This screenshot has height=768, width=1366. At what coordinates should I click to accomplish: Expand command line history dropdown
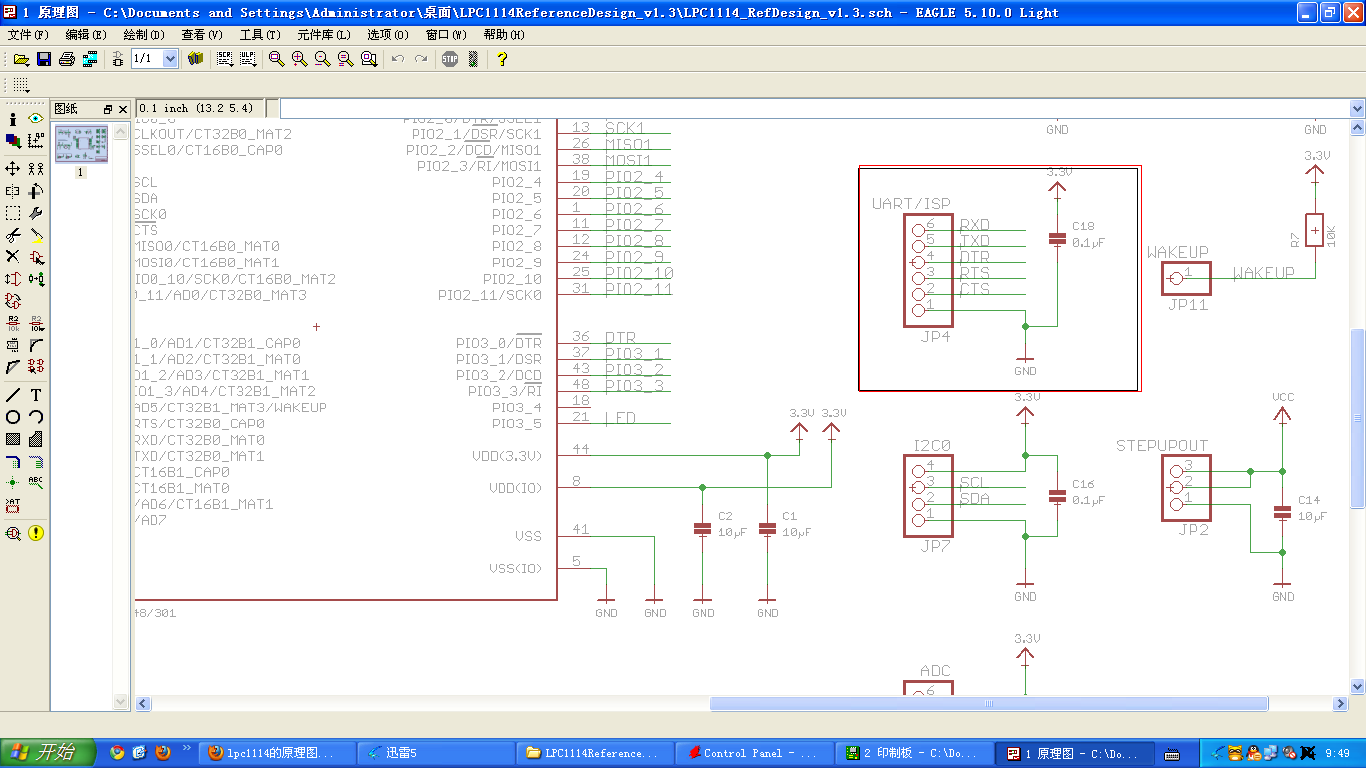point(1357,108)
